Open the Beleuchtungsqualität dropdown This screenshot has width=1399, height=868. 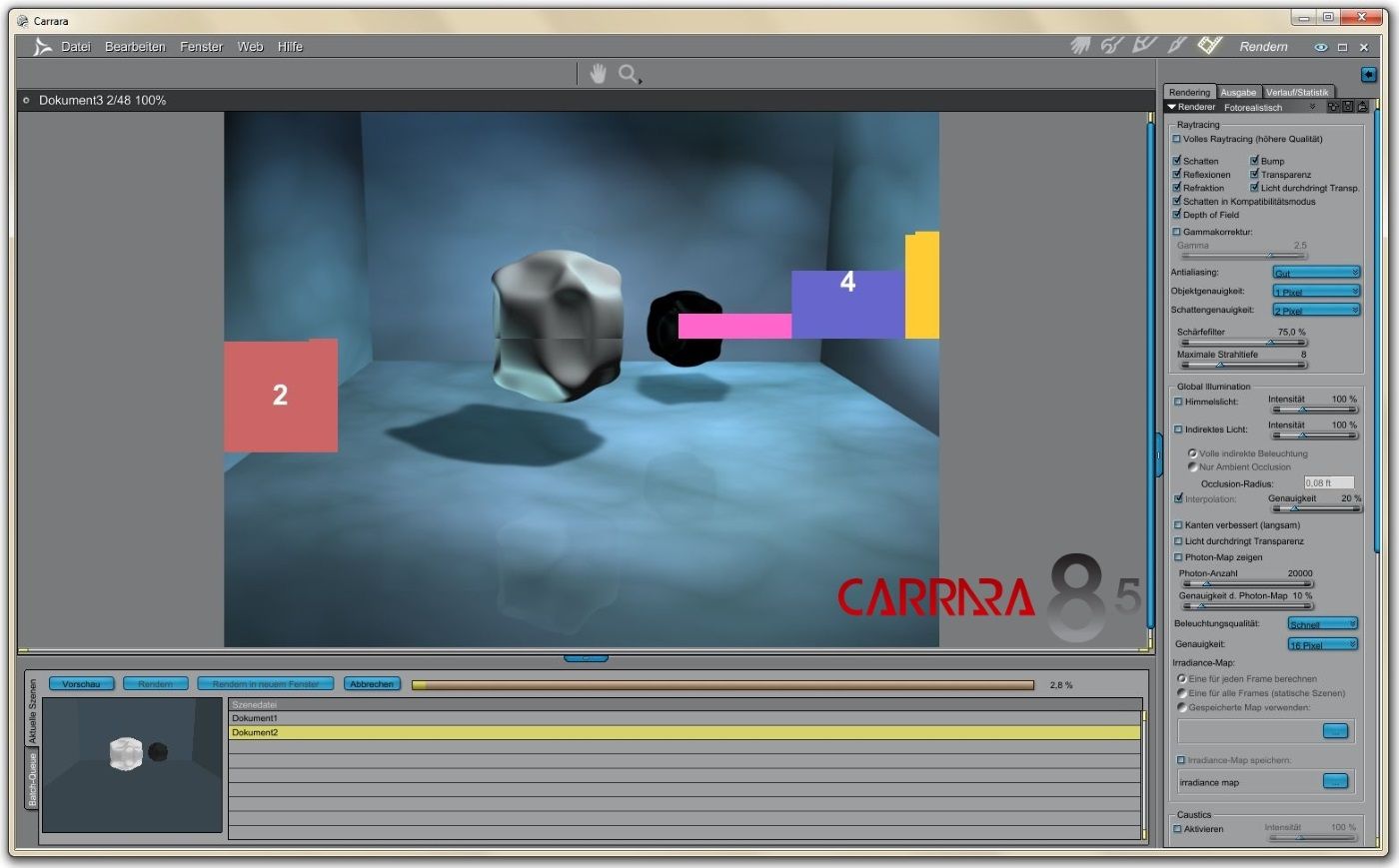[1323, 623]
